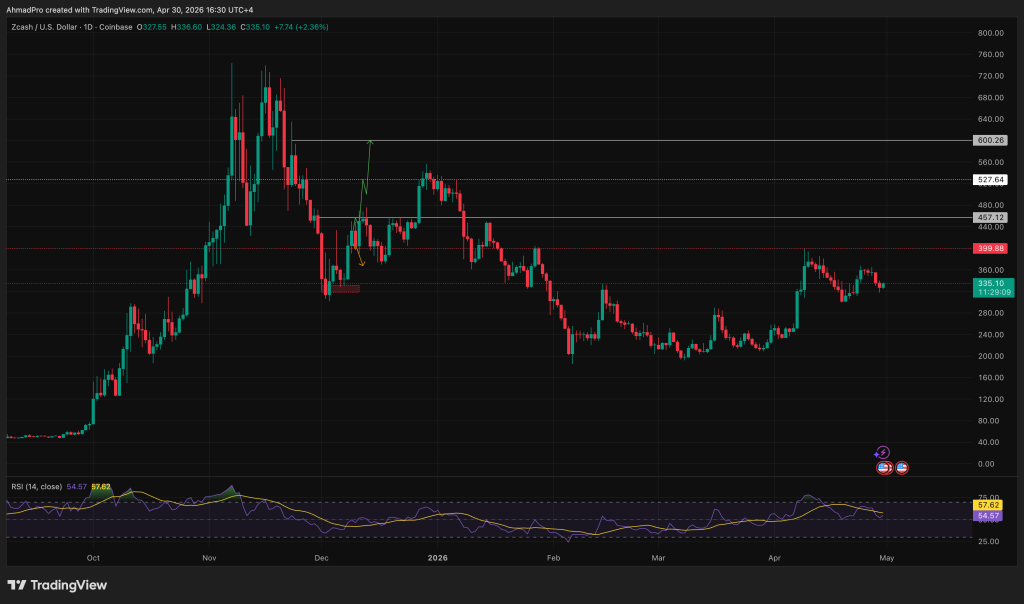Click the 527.64 price level label
The height and width of the screenshot is (604, 1024).
tap(989, 180)
